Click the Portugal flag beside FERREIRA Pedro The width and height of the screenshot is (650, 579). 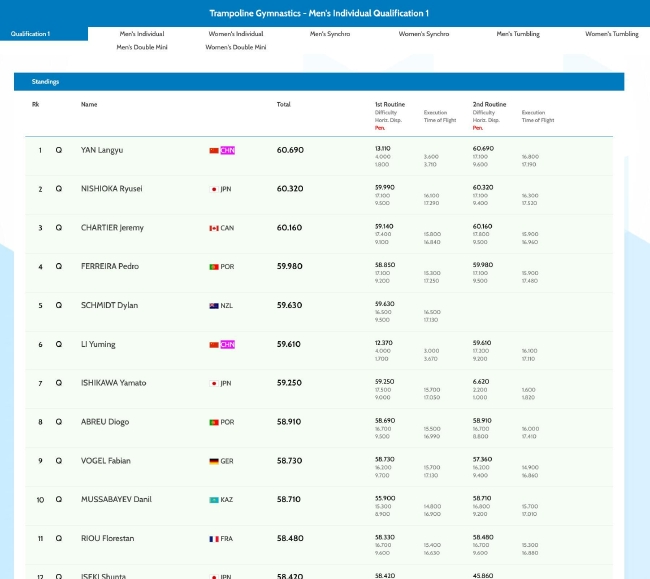click(x=214, y=267)
